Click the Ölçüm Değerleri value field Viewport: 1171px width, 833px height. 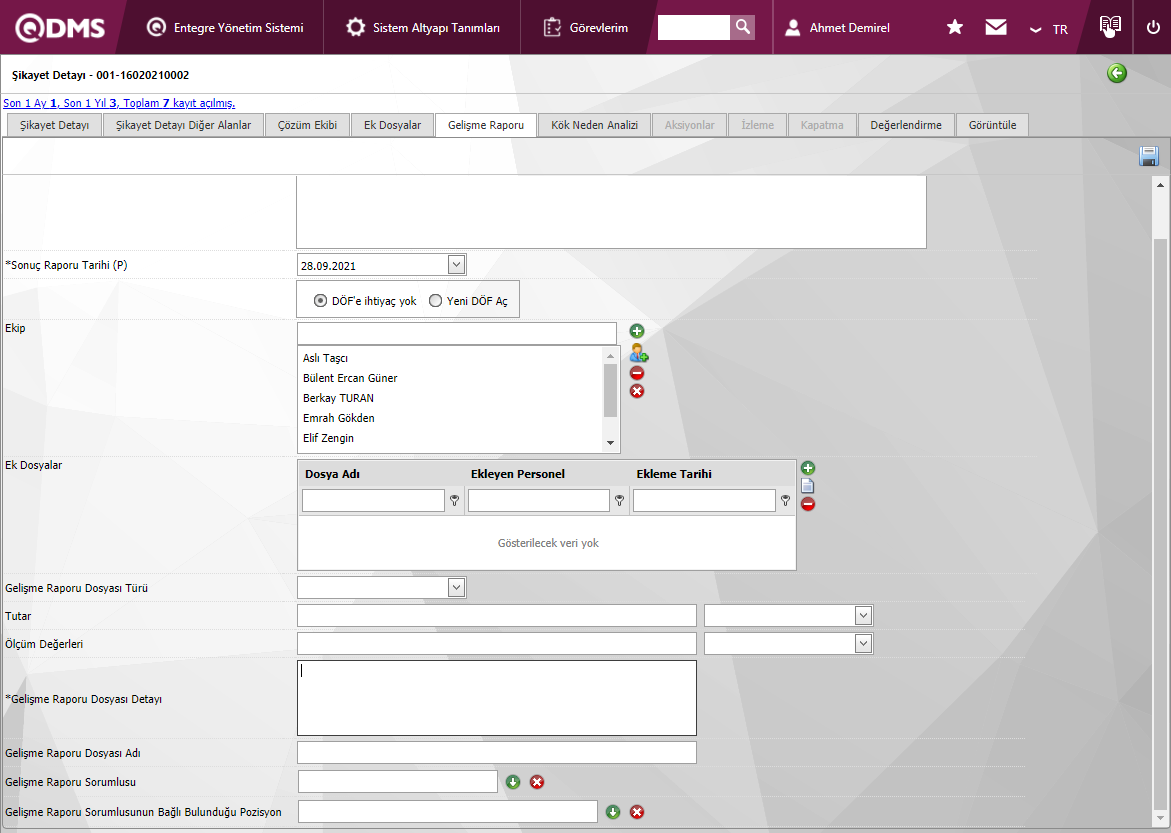tap(497, 643)
